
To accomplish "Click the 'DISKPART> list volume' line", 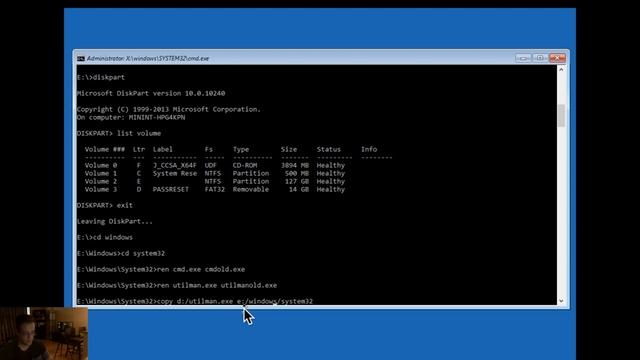I will pyautogui.click(x=119, y=133).
